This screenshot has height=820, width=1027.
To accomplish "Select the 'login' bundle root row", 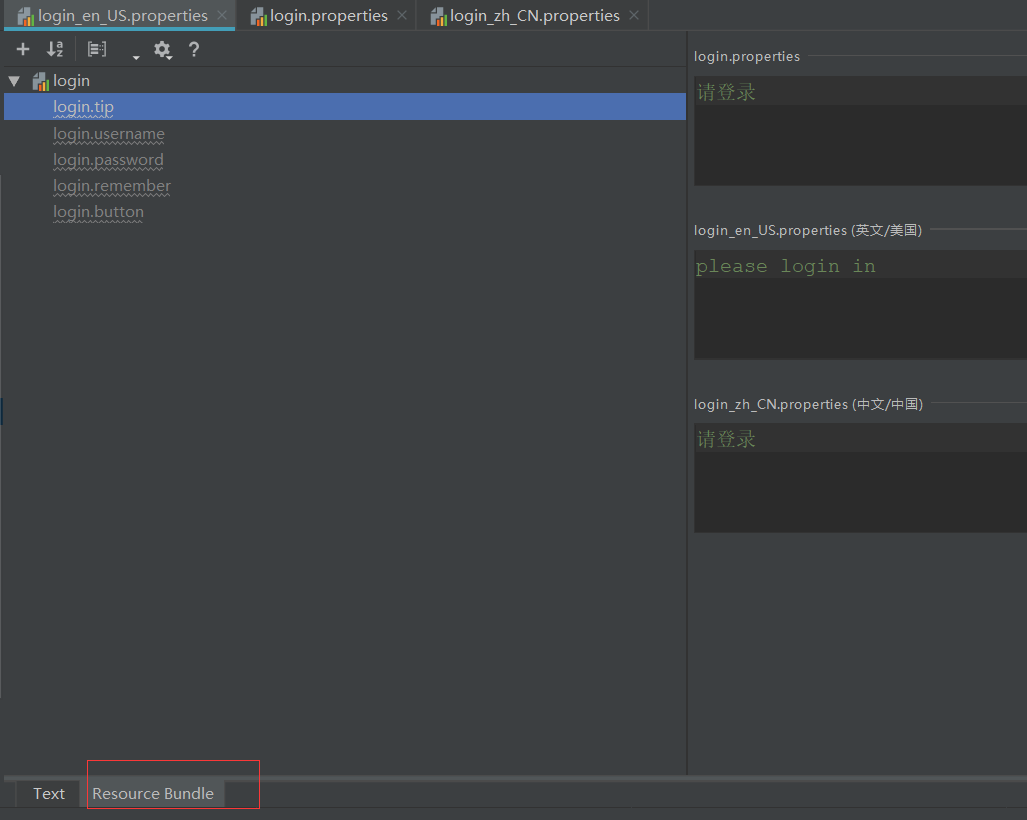I will click(345, 81).
